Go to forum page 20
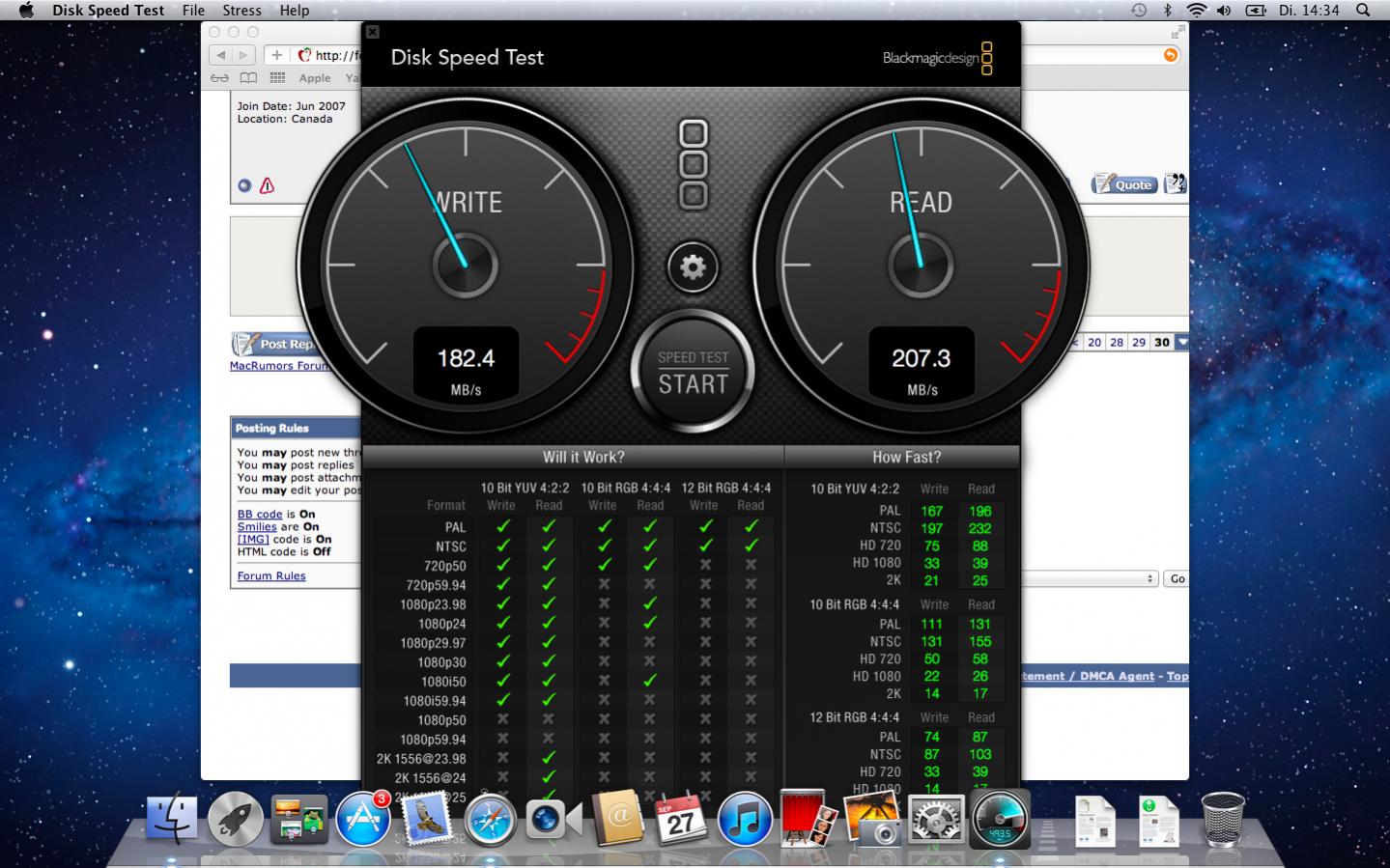 pyautogui.click(x=1094, y=342)
